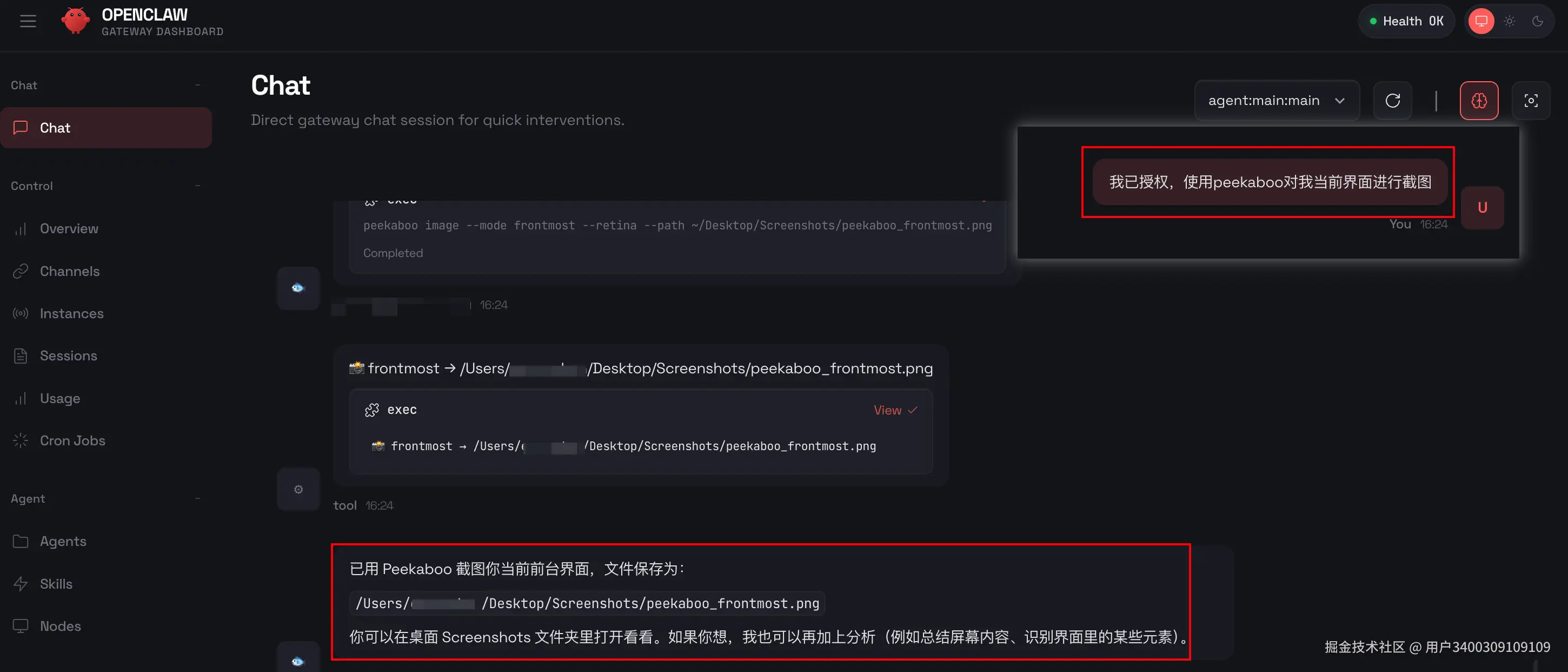Open the hamburger navigation menu

click(28, 21)
